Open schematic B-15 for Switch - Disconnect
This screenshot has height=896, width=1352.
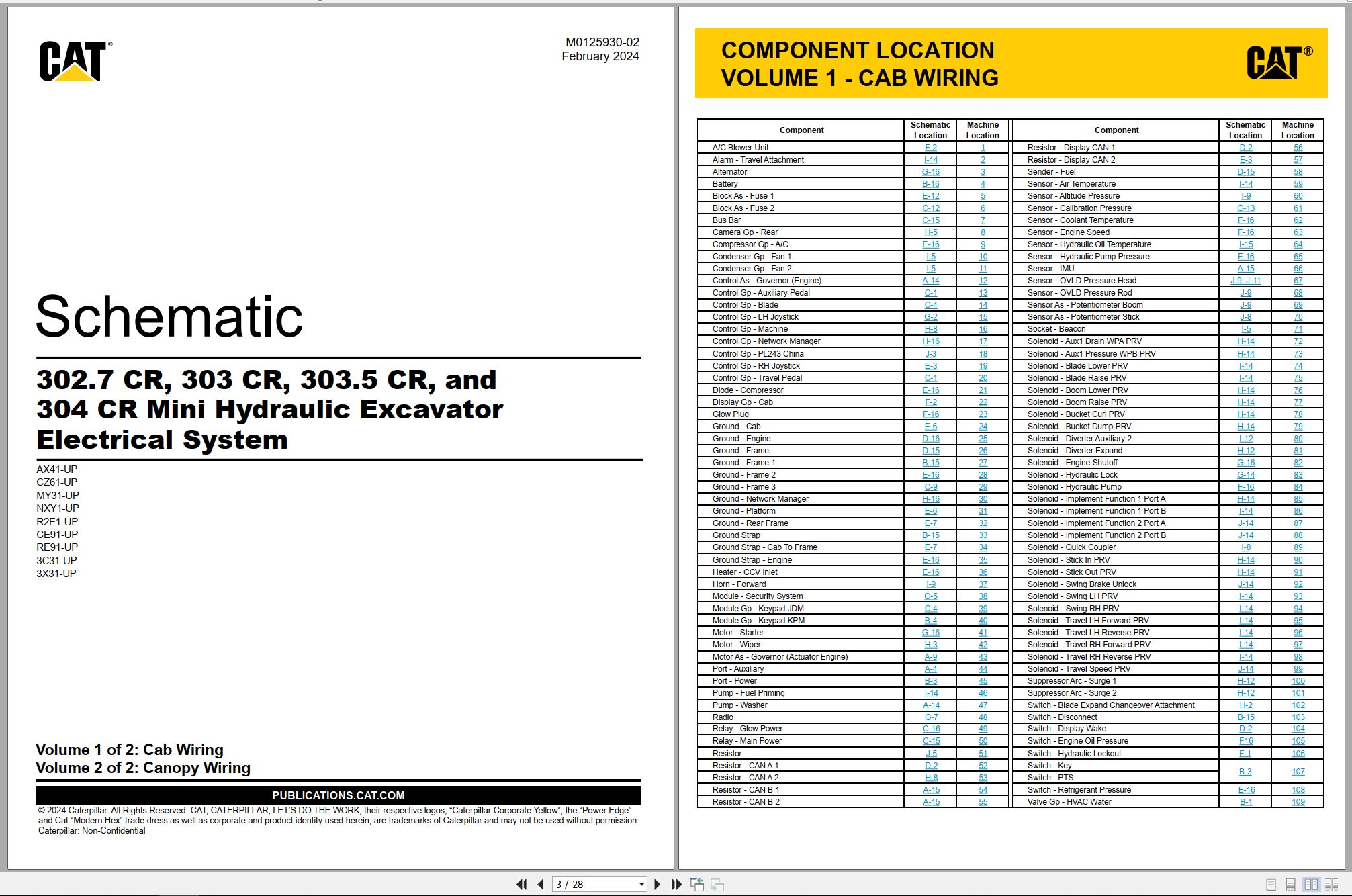coord(1245,717)
